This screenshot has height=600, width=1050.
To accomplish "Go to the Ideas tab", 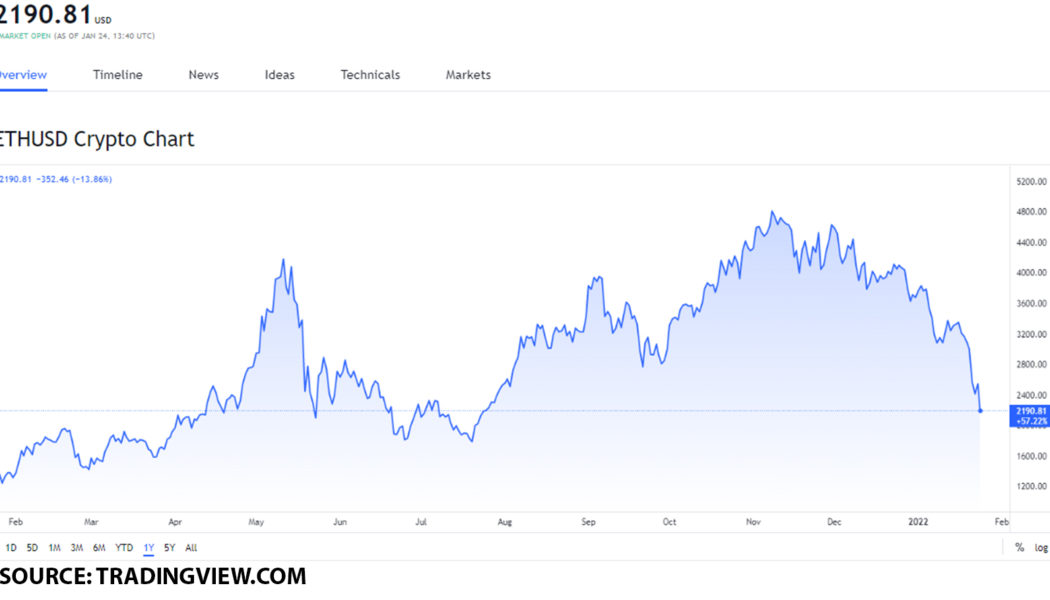I will coord(280,75).
